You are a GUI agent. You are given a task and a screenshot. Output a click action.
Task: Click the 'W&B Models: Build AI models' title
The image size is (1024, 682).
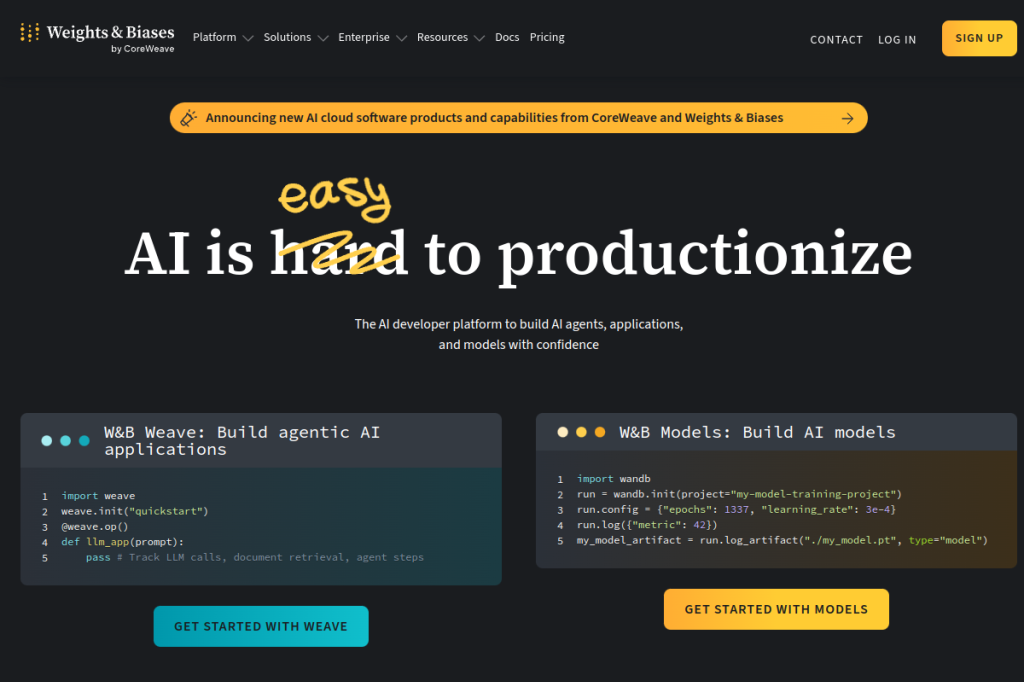tap(757, 432)
